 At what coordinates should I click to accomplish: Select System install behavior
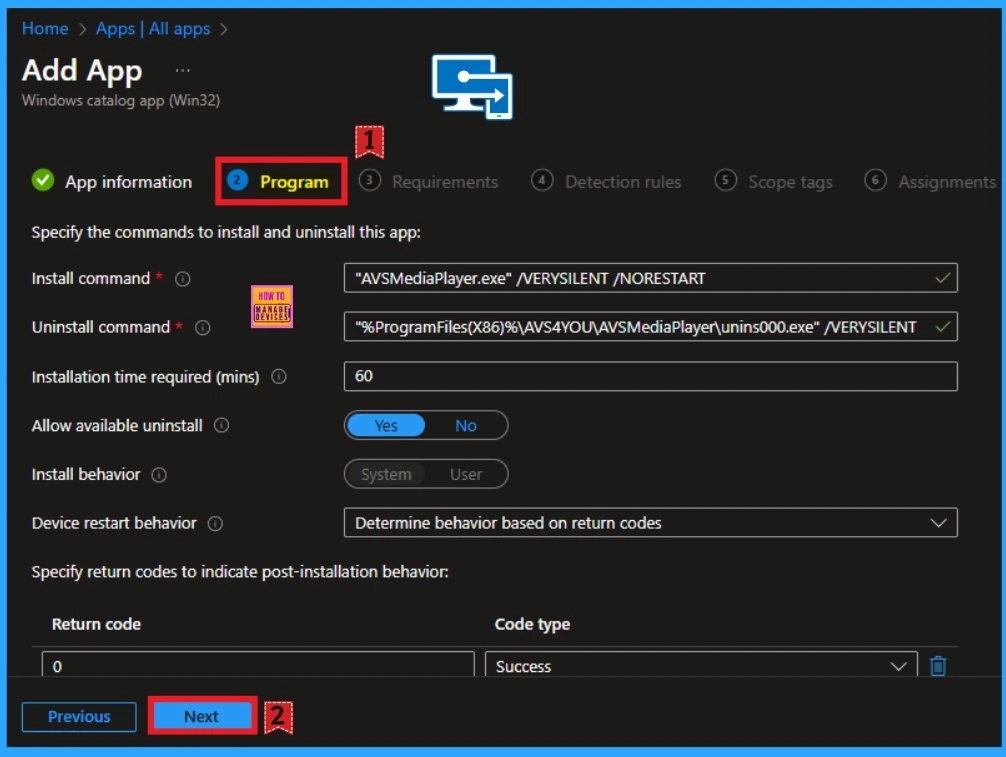386,474
